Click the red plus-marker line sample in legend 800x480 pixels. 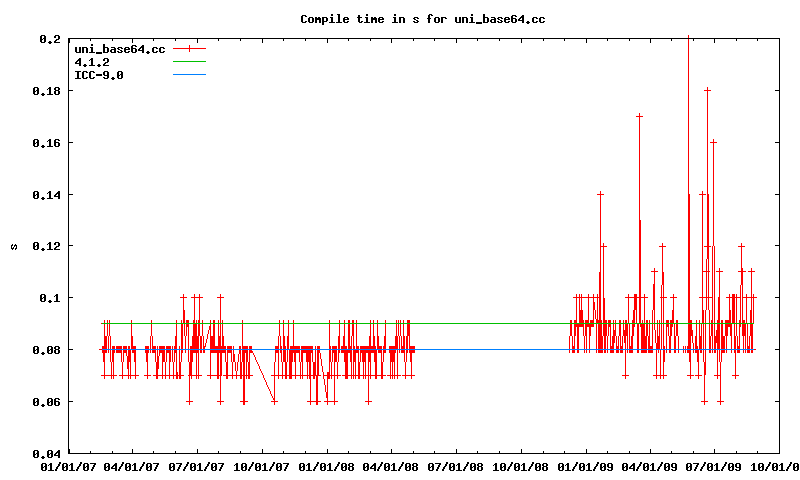point(189,49)
